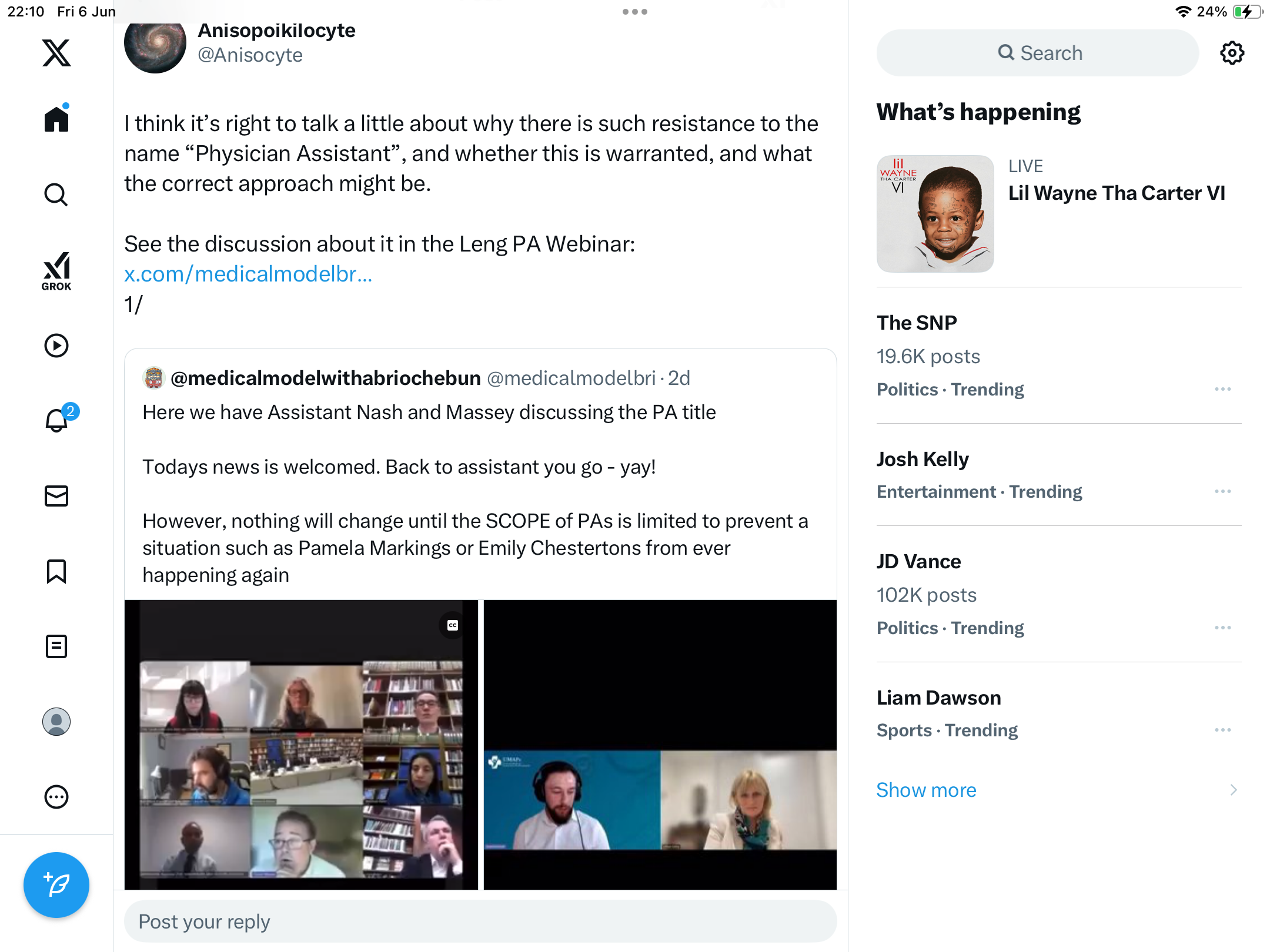
Task: Open Profile avatar icon in sidebar
Action: coord(56,722)
